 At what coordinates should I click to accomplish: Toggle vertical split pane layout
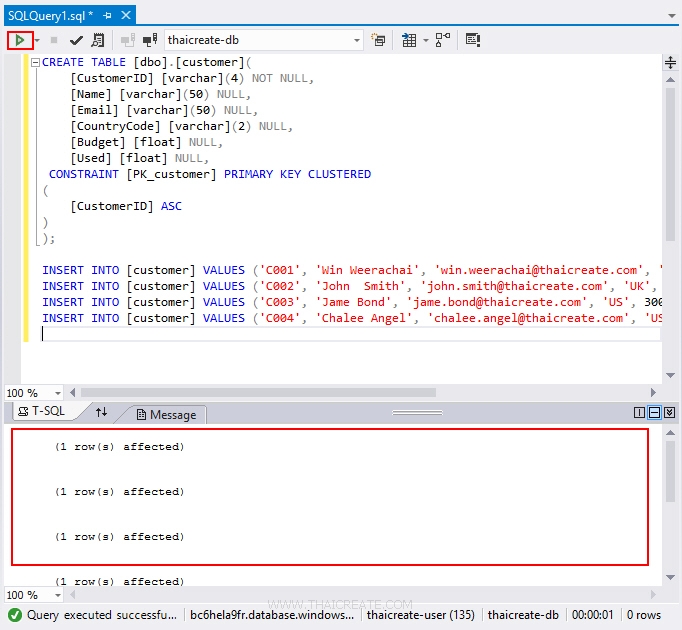(x=640, y=412)
